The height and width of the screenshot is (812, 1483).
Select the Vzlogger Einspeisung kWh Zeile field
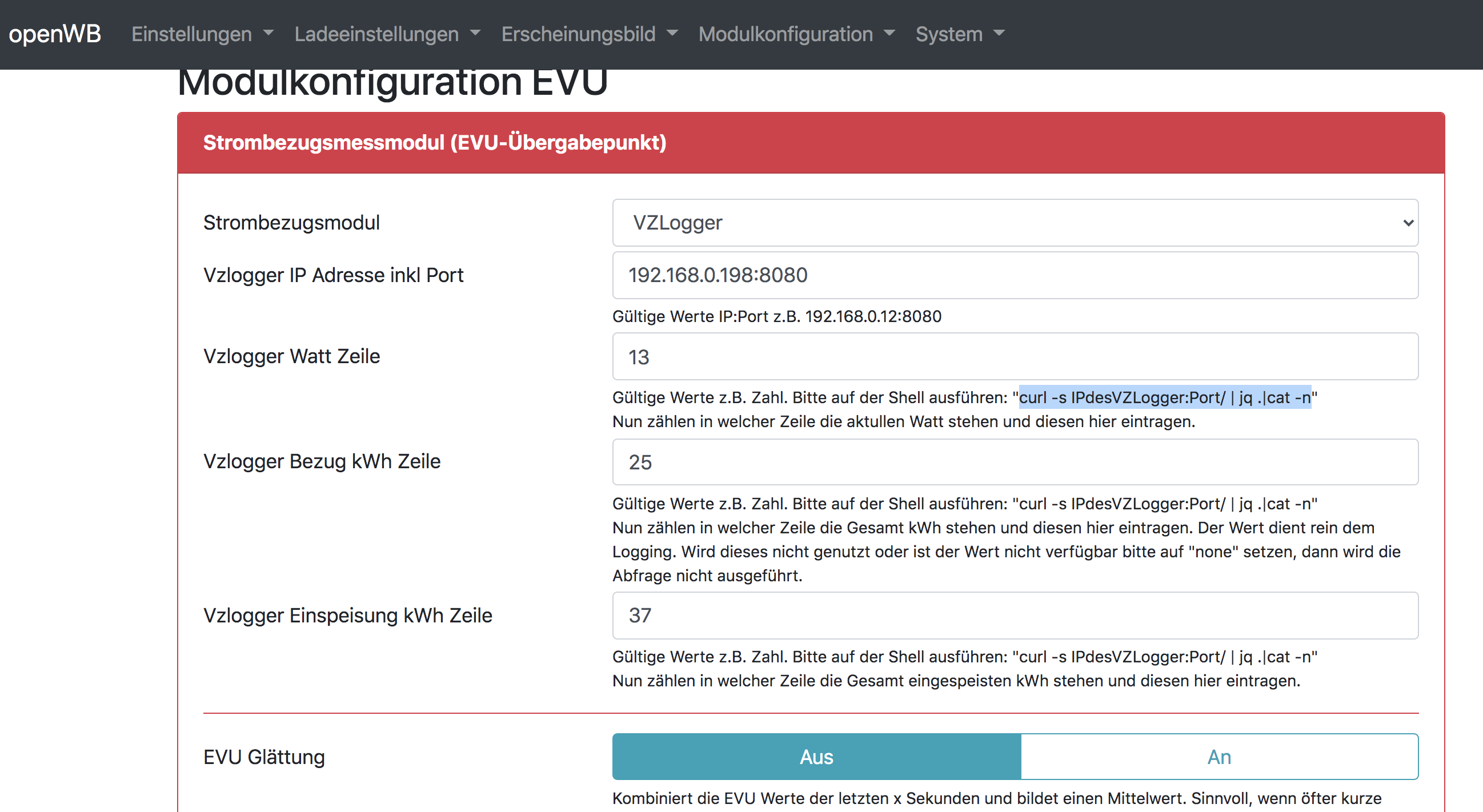point(1015,615)
